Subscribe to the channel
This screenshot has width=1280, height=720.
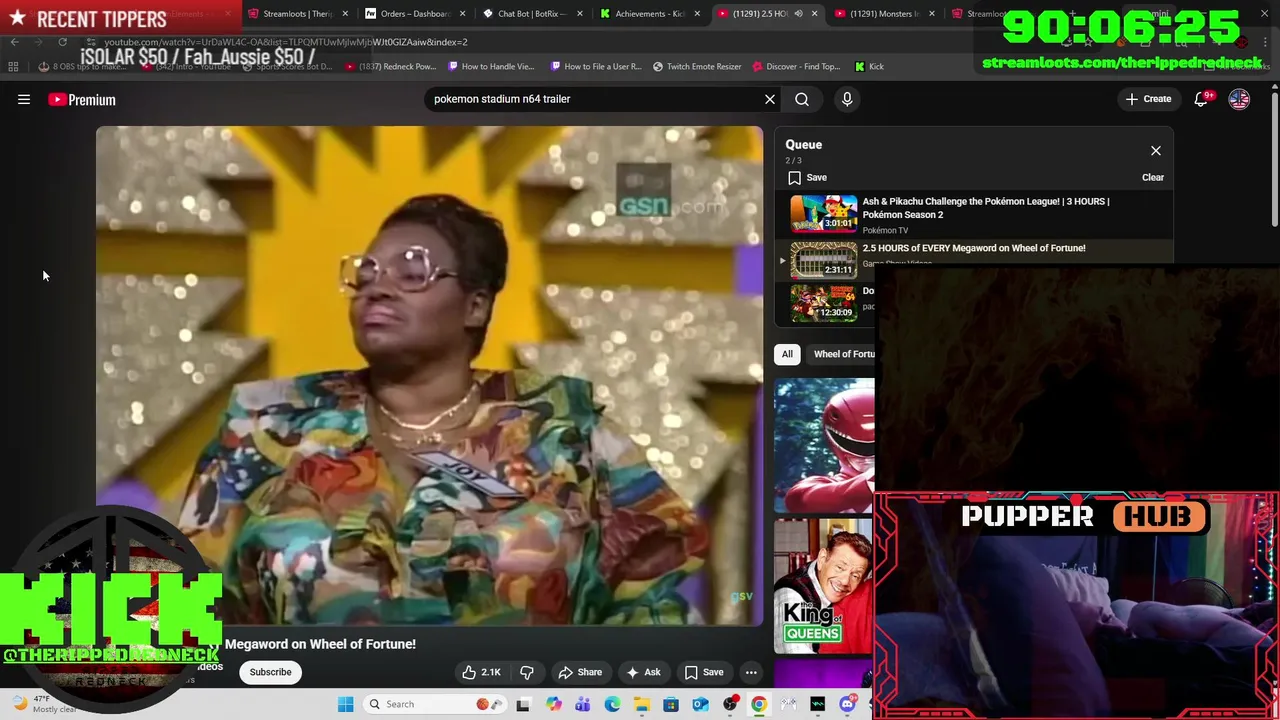(x=270, y=672)
